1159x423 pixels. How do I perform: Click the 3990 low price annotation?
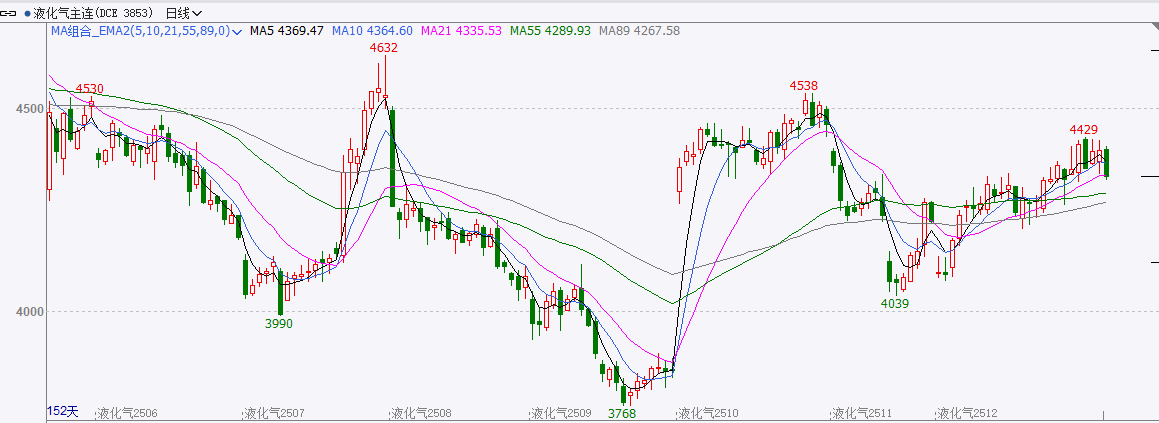(278, 324)
